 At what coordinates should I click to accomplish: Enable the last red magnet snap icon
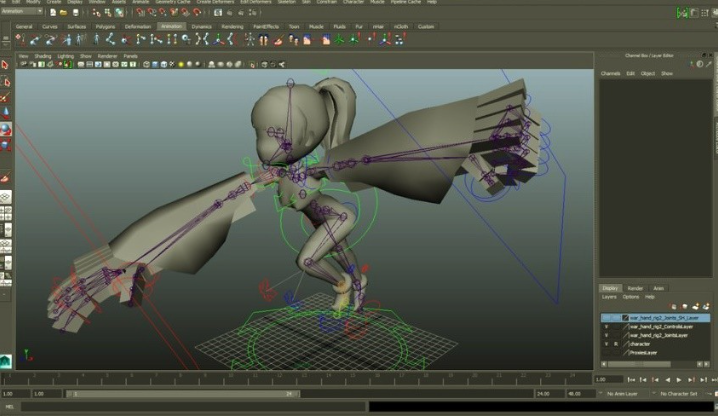(x=197, y=12)
